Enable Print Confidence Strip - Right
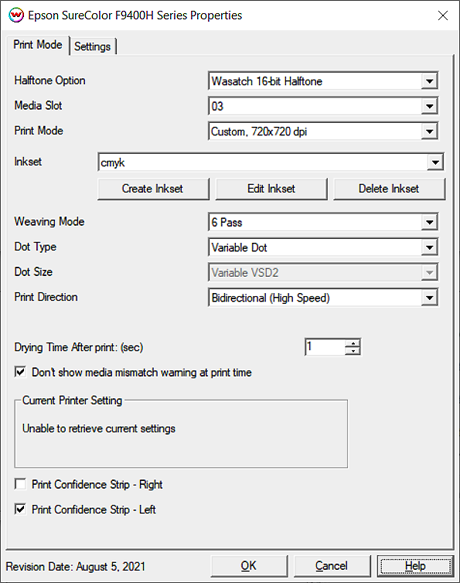This screenshot has height=583, width=460. (x=20, y=484)
